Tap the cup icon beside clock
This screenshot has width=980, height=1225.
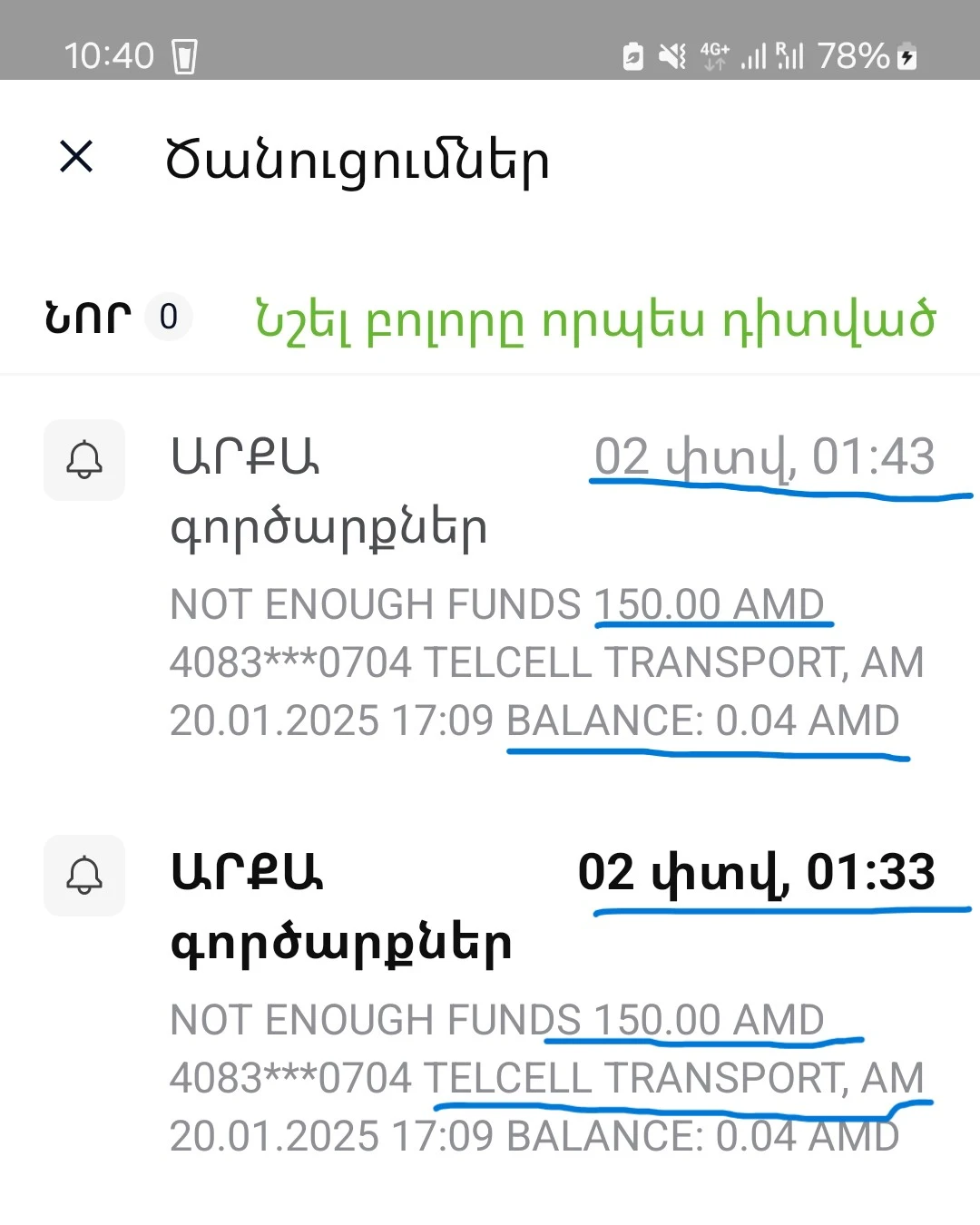(x=184, y=56)
